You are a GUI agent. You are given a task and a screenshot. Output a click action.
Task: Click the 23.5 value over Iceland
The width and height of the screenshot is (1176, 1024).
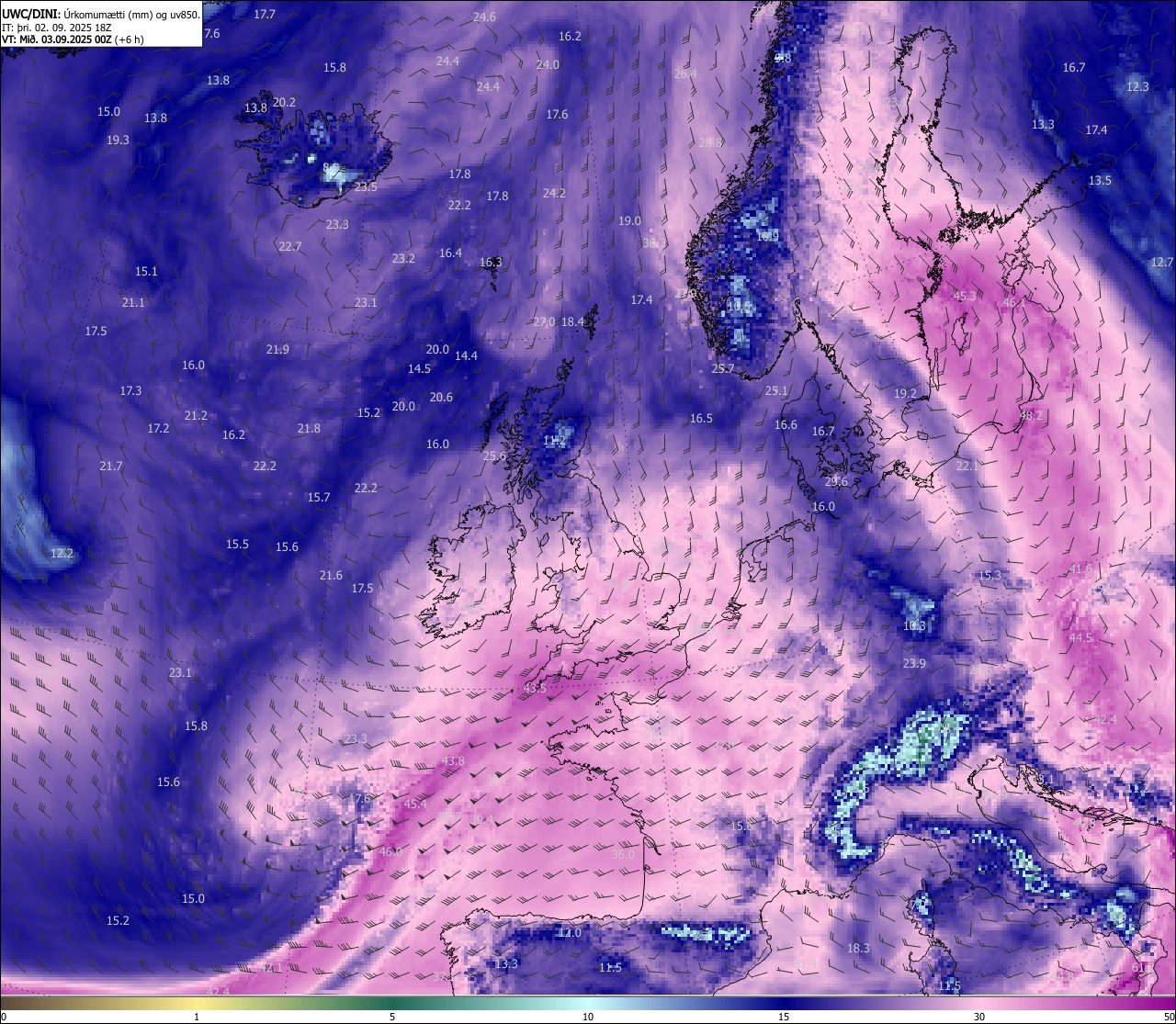click(366, 186)
